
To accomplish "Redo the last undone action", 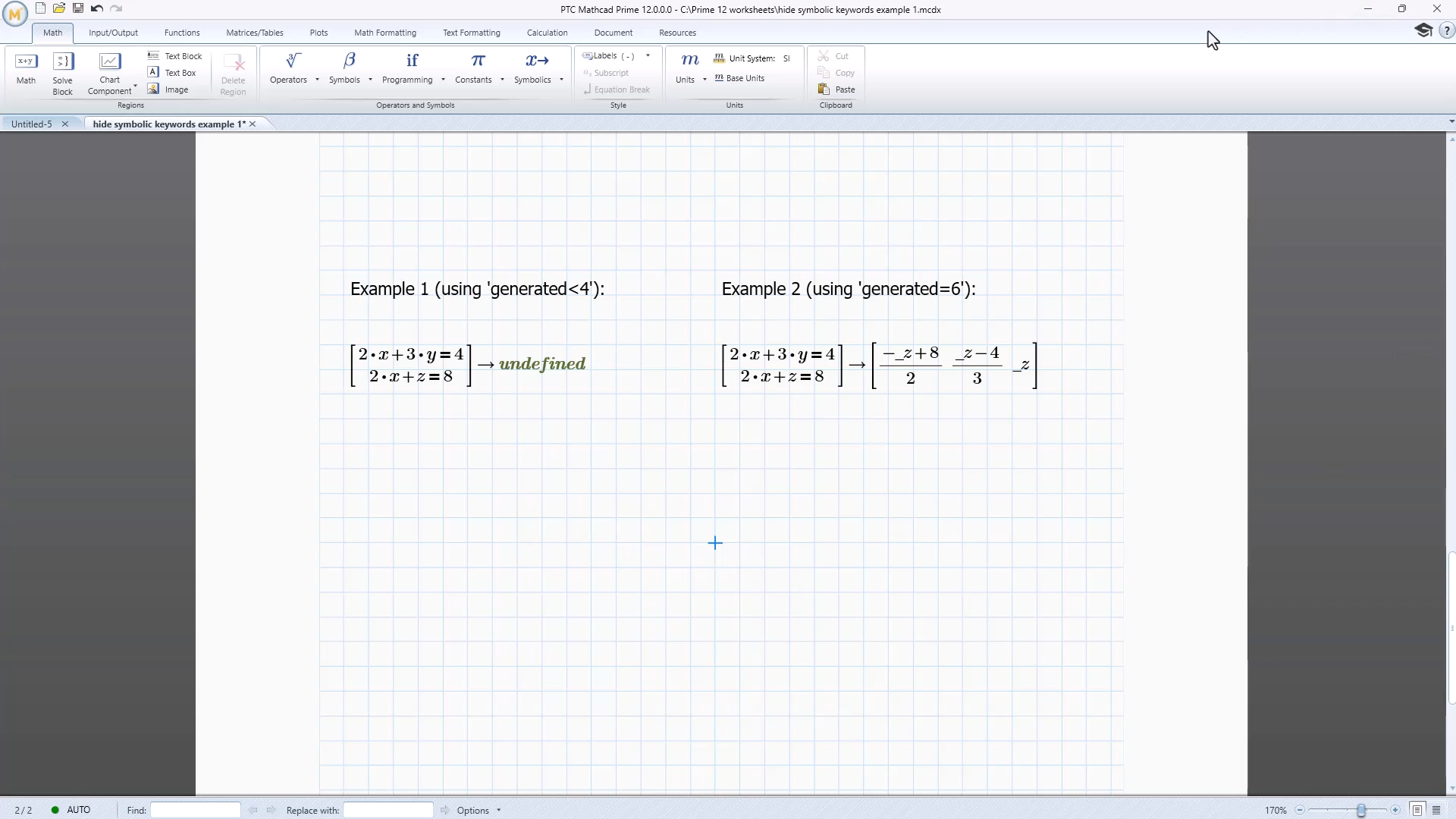I will (116, 8).
